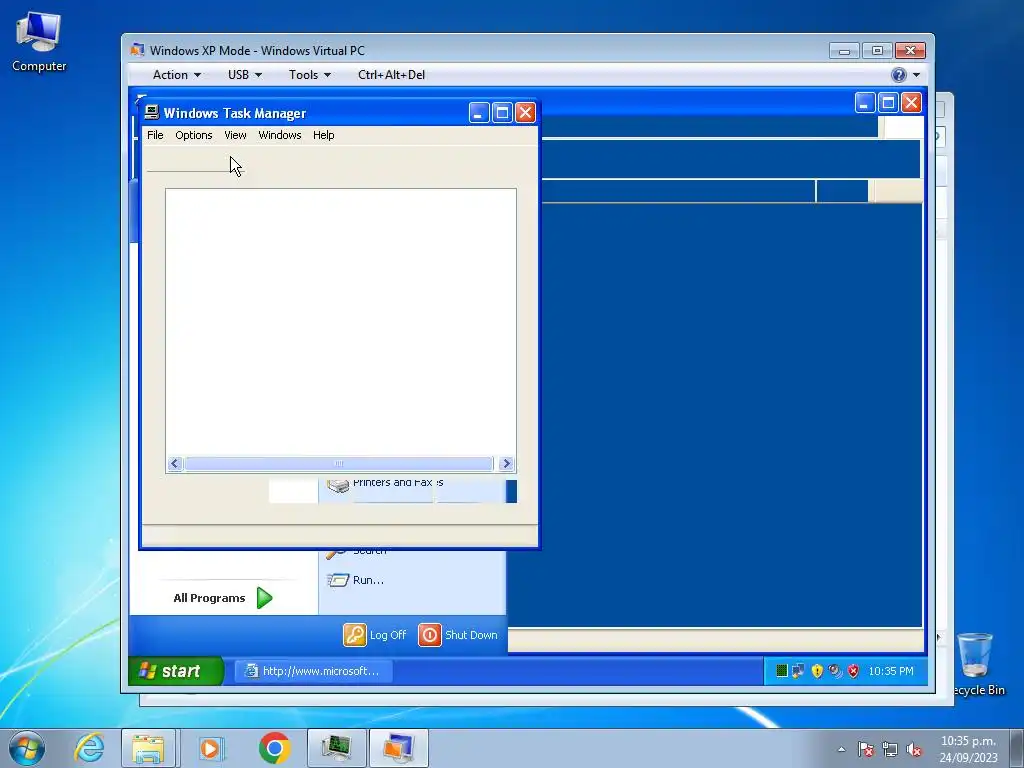The width and height of the screenshot is (1024, 768).
Task: Click the horizontal scrollbar thumb in Task Manager
Action: [x=338, y=464]
